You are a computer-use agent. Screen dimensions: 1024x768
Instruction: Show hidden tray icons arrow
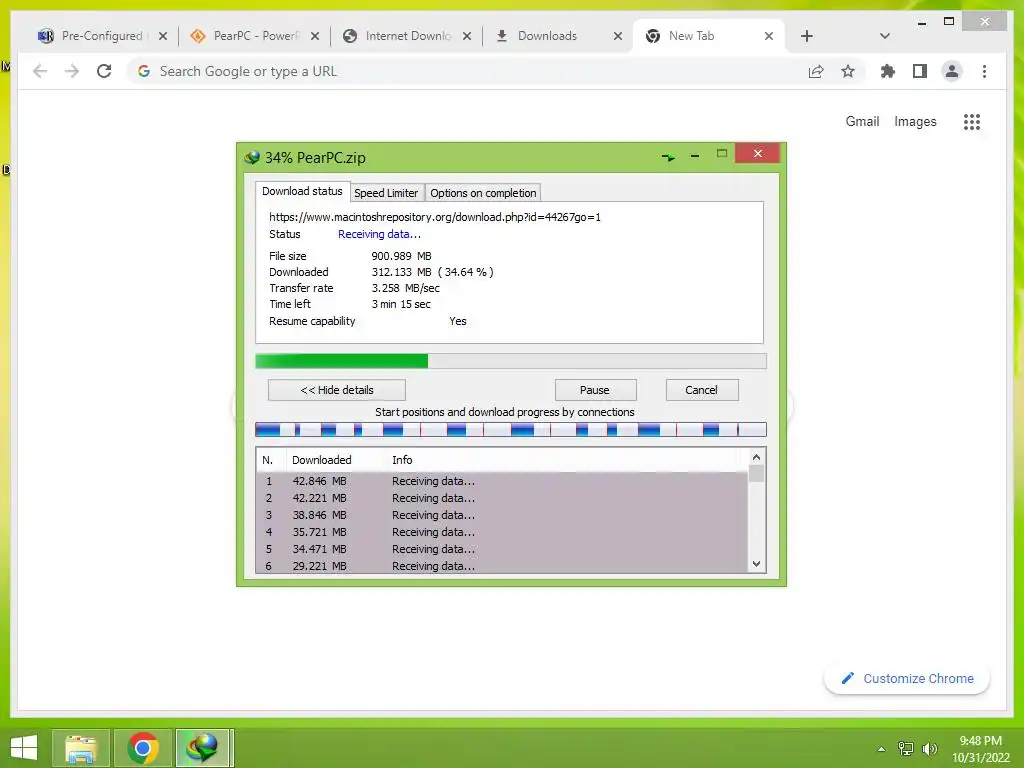coord(882,748)
